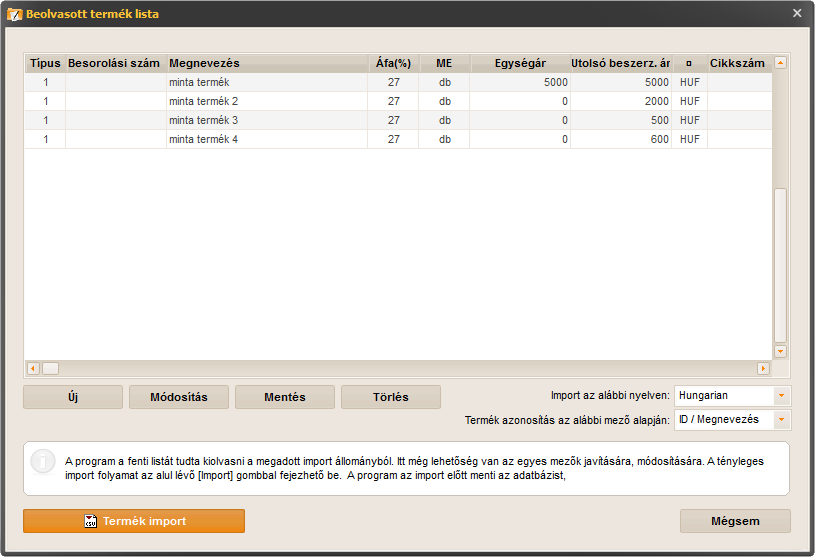Click the Termék import button
The width and height of the screenshot is (815, 557).
pyautogui.click(x=134, y=521)
